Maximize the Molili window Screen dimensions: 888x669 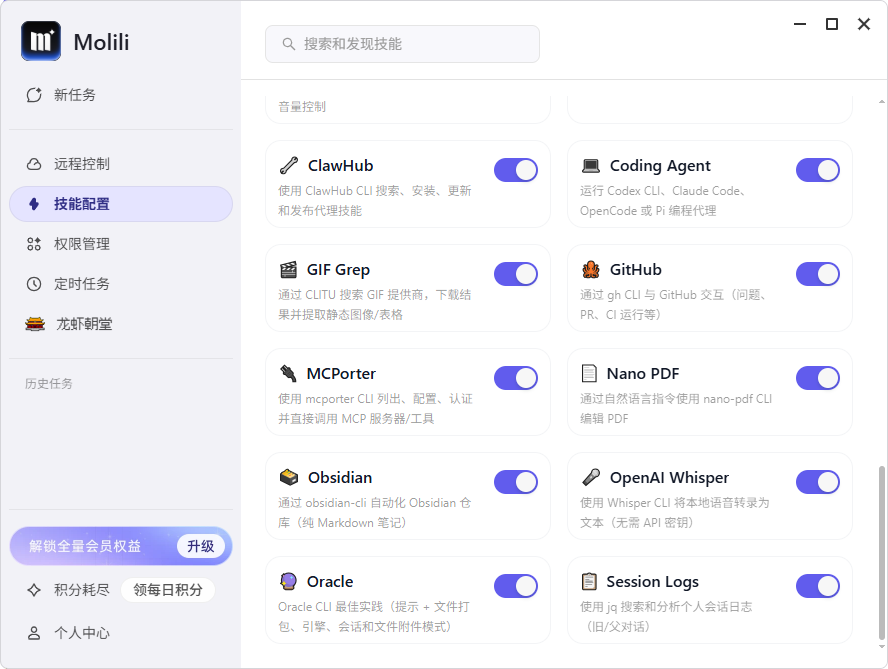point(832,24)
